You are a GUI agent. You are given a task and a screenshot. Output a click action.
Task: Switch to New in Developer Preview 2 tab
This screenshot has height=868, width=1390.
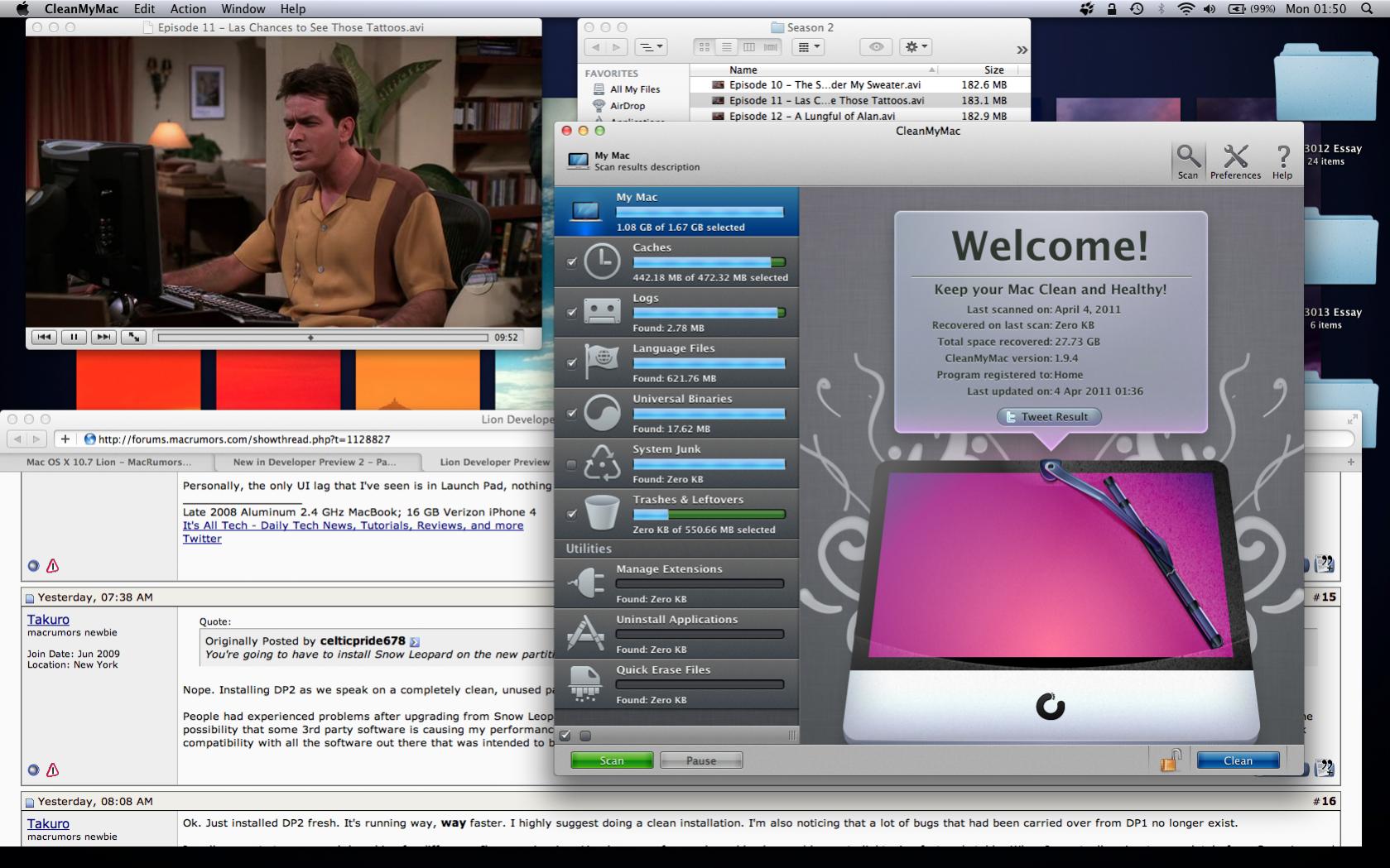(x=315, y=462)
